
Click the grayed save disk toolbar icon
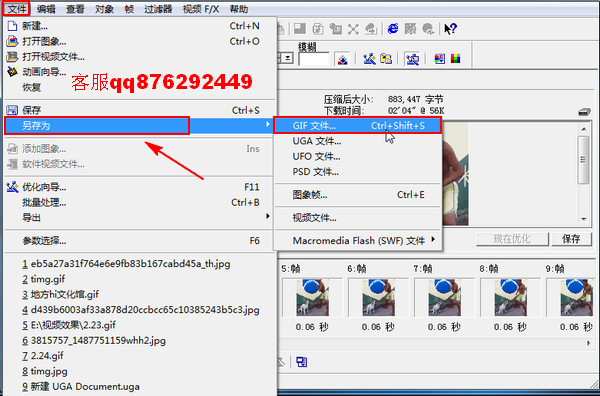click(x=300, y=29)
